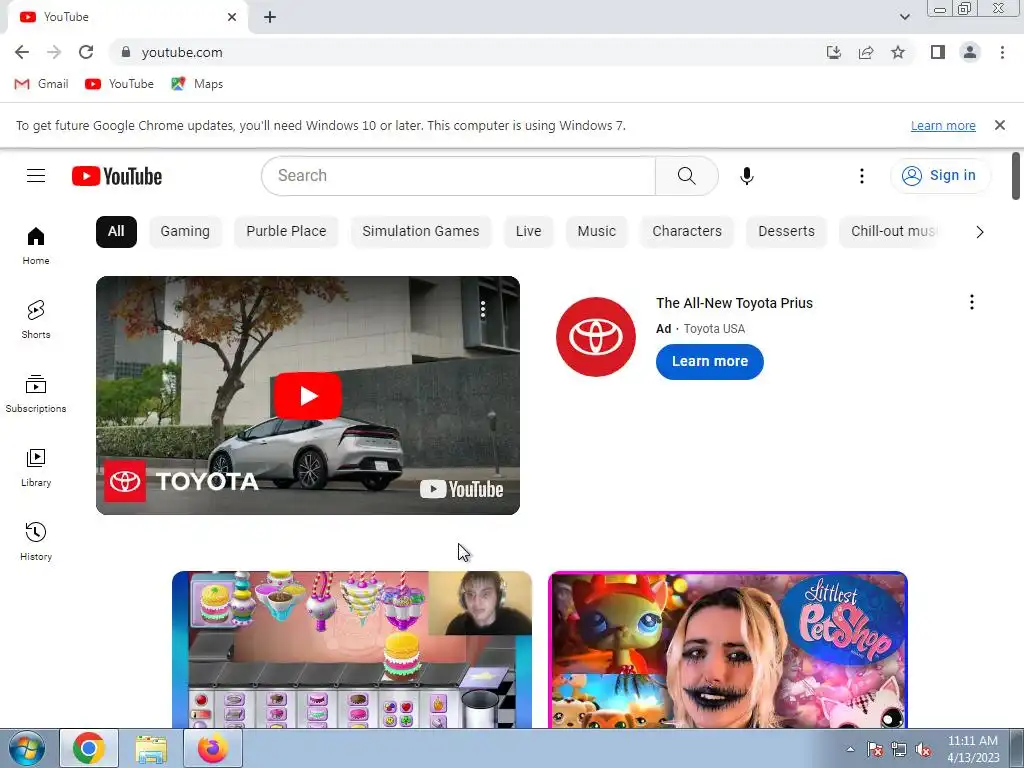This screenshot has width=1024, height=768.
Task: Go to Home in the sidebar
Action: (x=36, y=246)
